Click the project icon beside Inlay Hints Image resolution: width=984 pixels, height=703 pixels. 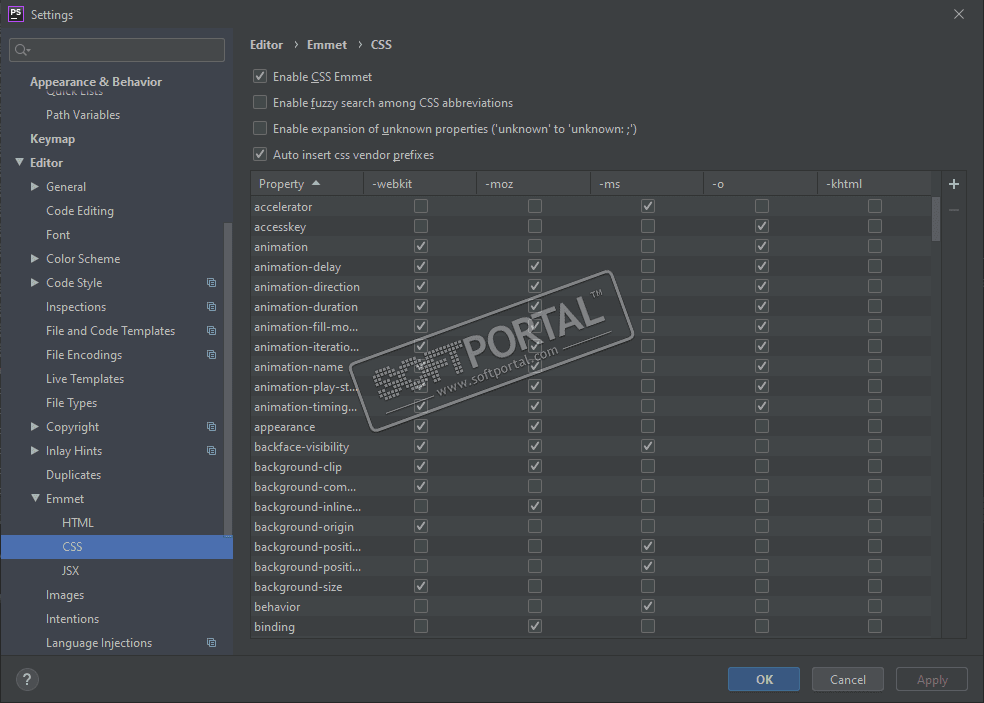(211, 451)
